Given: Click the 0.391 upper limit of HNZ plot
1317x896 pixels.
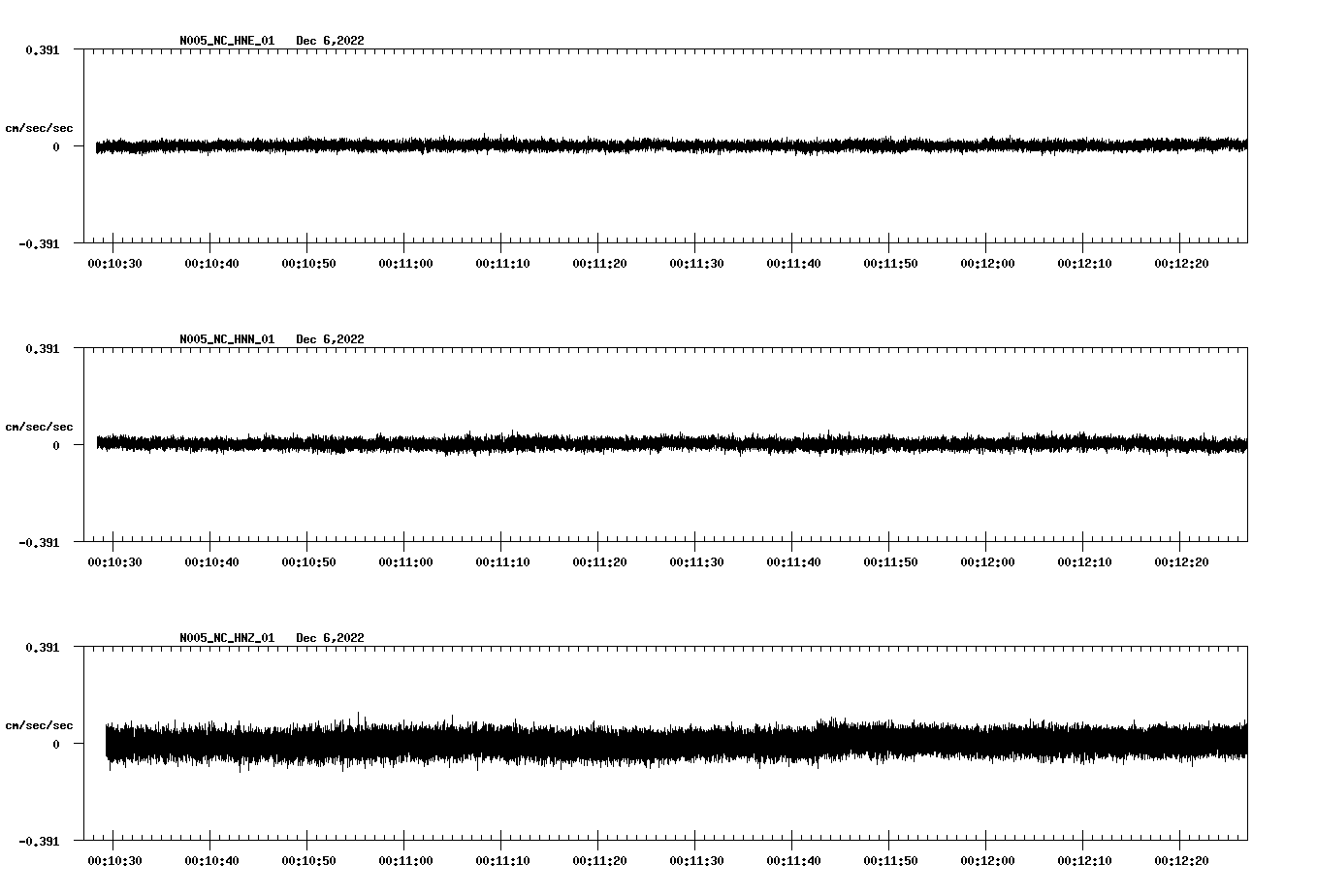Looking at the screenshot, I should tap(42, 647).
